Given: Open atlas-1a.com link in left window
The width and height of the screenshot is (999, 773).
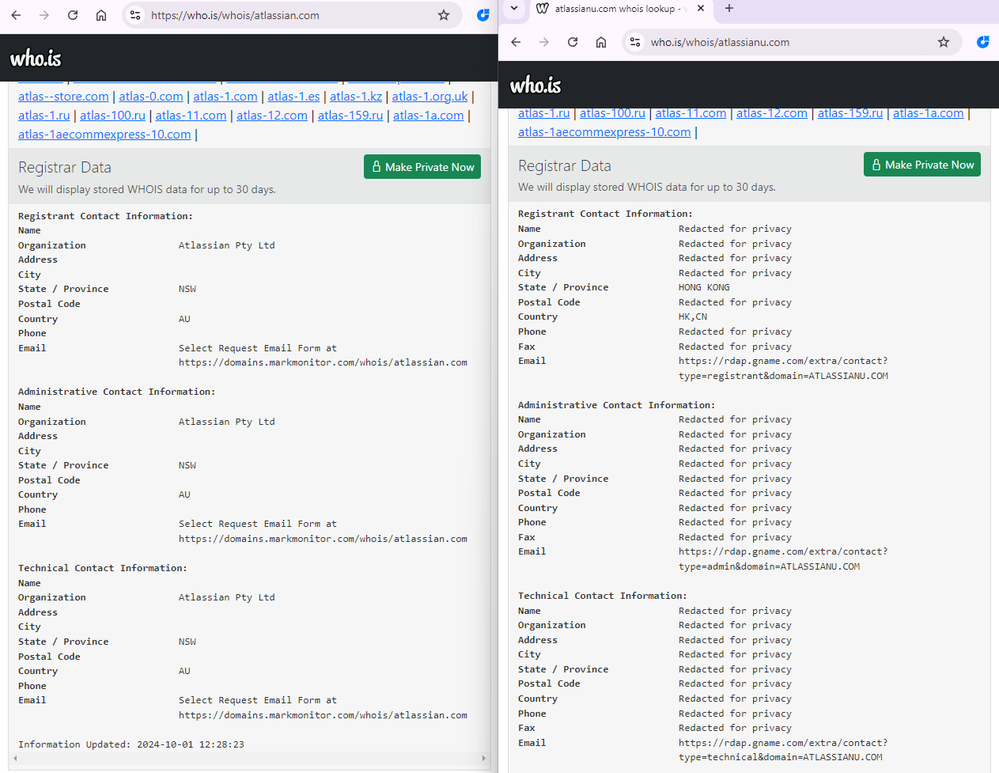Looking at the screenshot, I should [x=428, y=115].
